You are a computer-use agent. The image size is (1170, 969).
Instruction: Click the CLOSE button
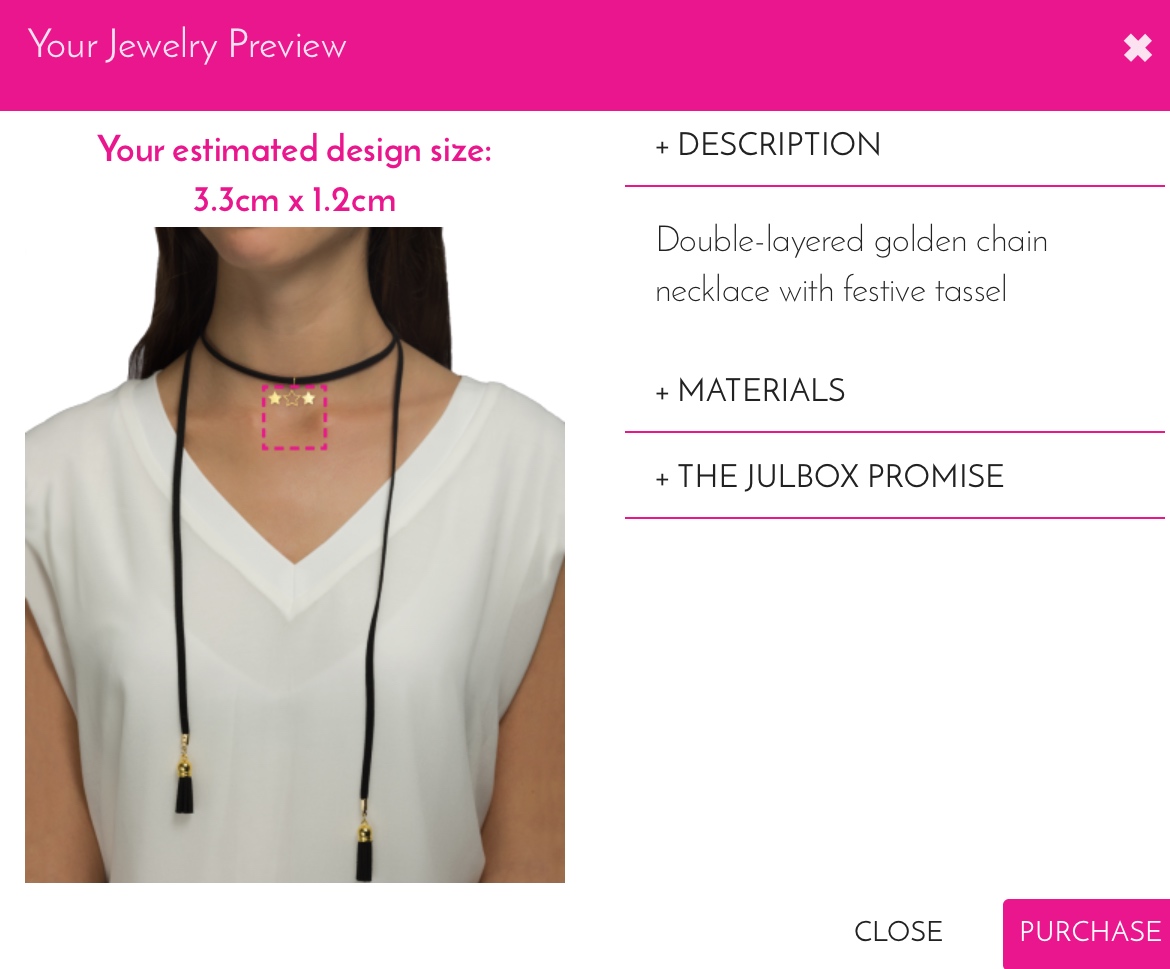[898, 932]
